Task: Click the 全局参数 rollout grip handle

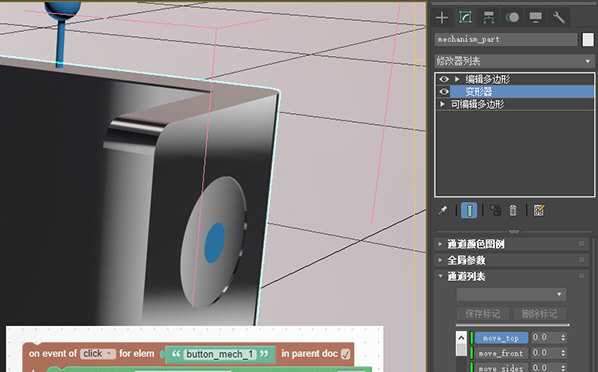Action: tap(582, 260)
